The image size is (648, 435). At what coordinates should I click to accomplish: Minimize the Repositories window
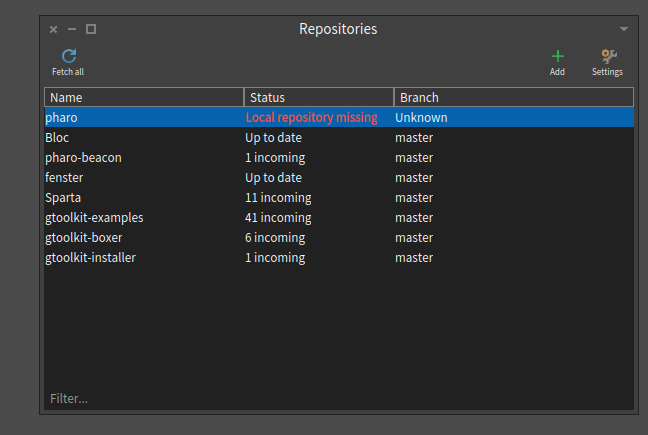pos(72,29)
